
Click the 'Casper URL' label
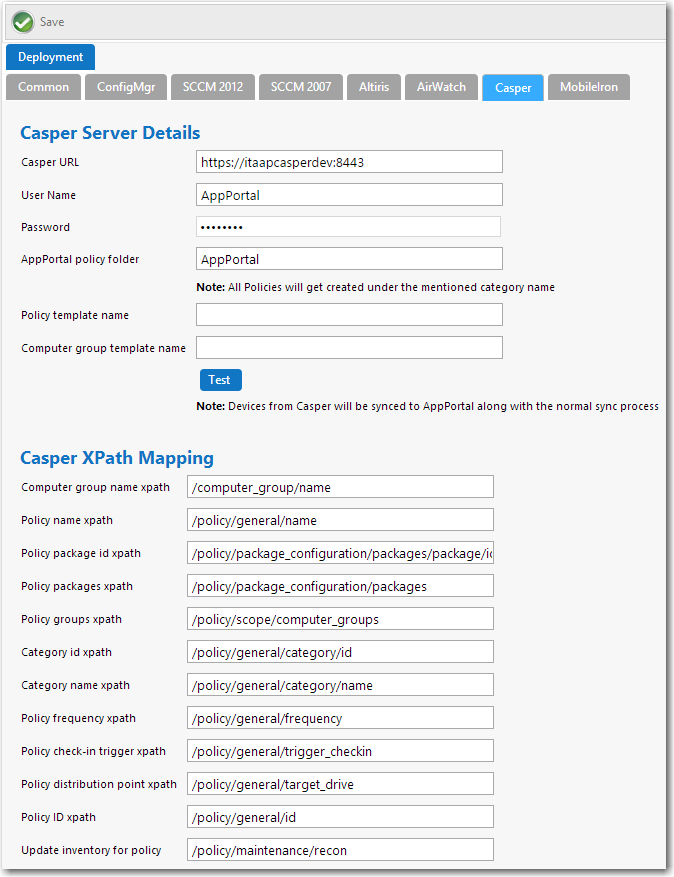50,162
